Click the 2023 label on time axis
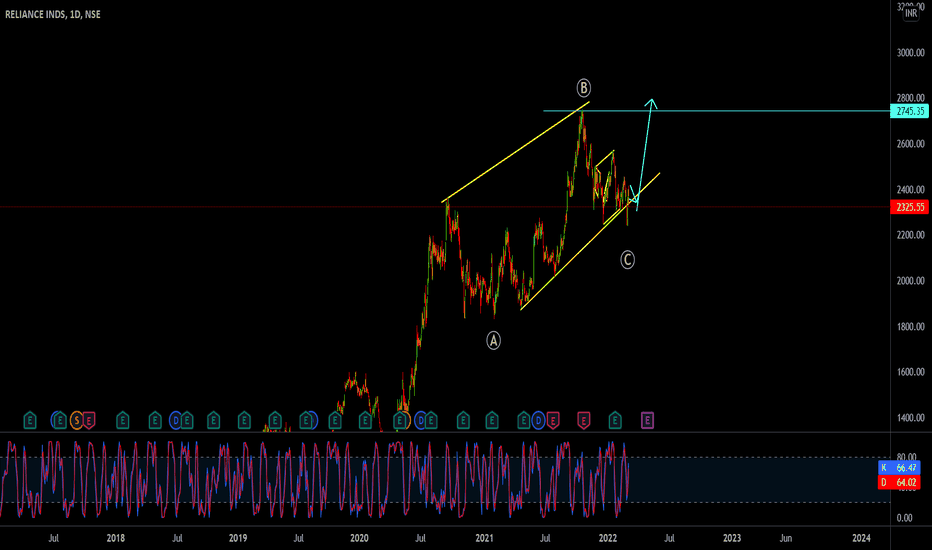 [x=732, y=538]
